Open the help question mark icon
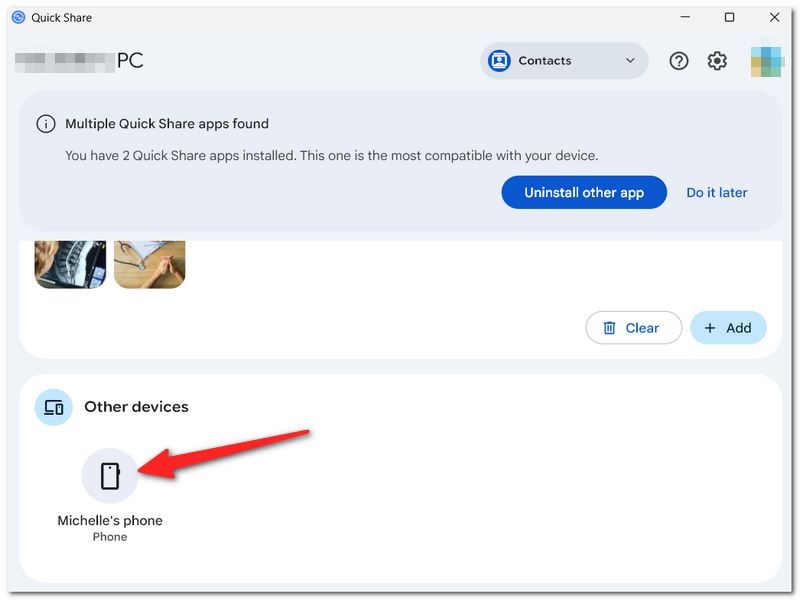Image resolution: width=800 pixels, height=600 pixels. (679, 61)
